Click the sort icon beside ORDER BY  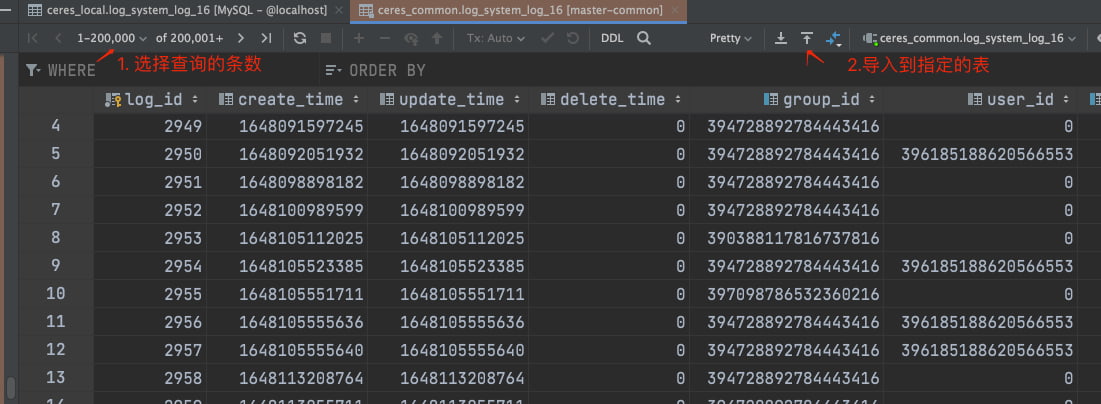(x=334, y=70)
